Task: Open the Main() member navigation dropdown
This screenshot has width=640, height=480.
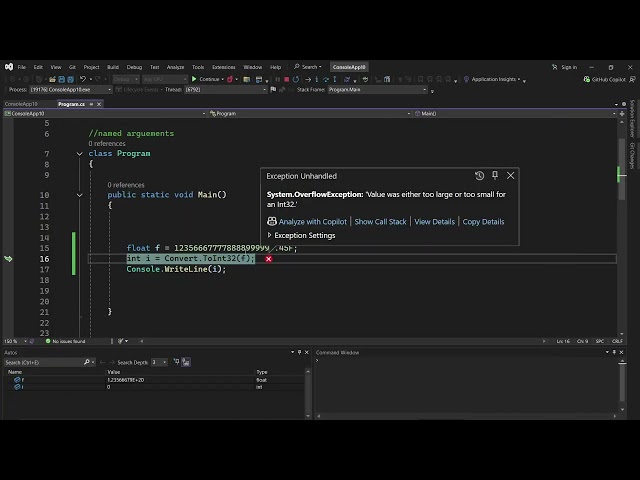Action: pyautogui.click(x=515, y=113)
